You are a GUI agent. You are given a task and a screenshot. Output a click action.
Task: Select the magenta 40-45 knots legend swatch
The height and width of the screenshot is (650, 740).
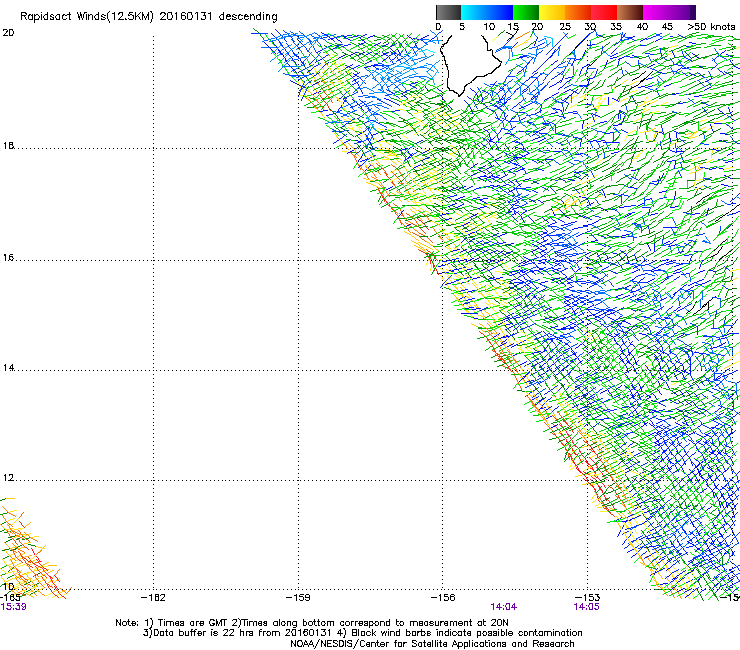tap(656, 12)
